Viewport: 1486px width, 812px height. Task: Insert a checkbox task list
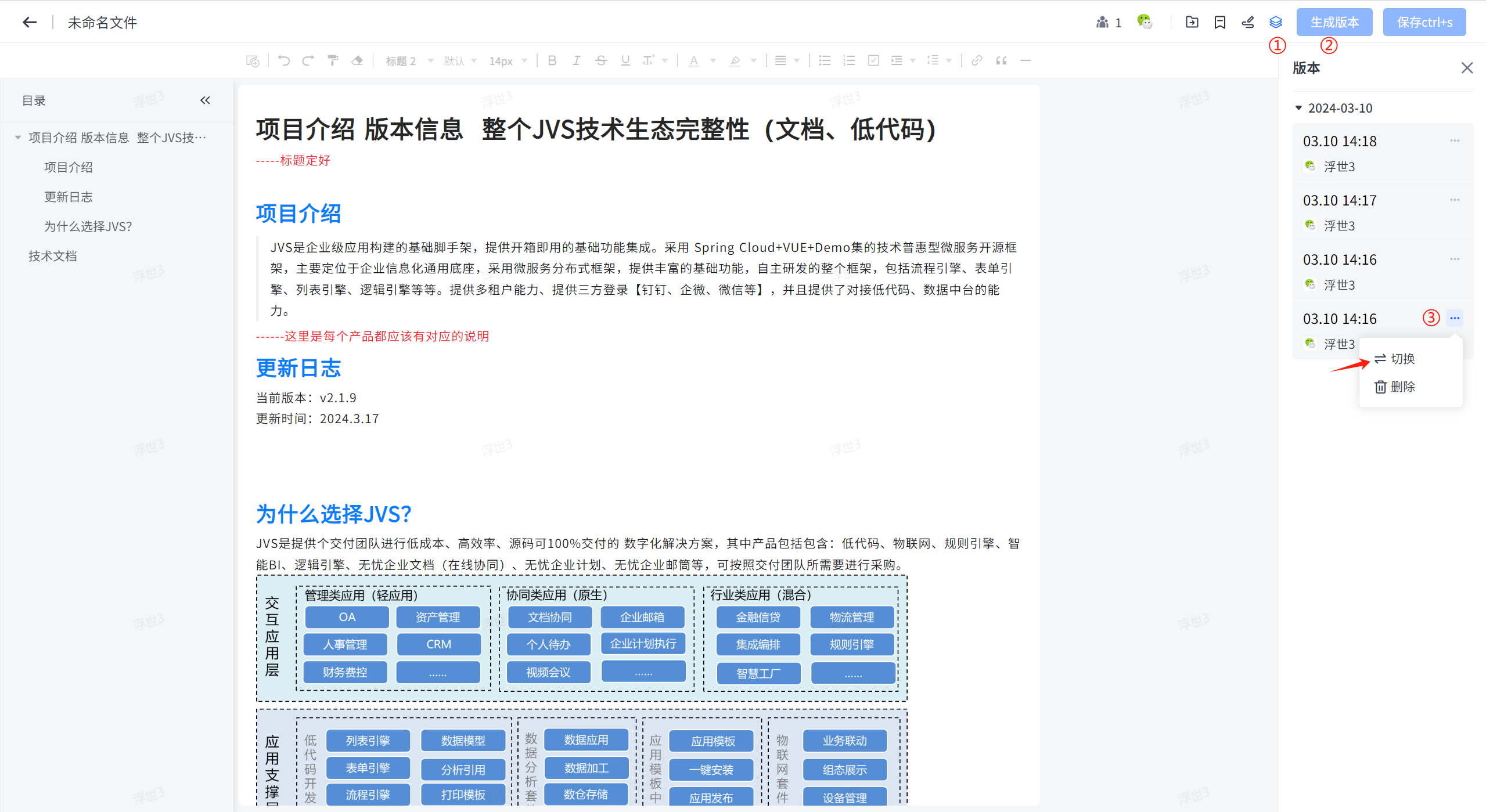(x=873, y=60)
